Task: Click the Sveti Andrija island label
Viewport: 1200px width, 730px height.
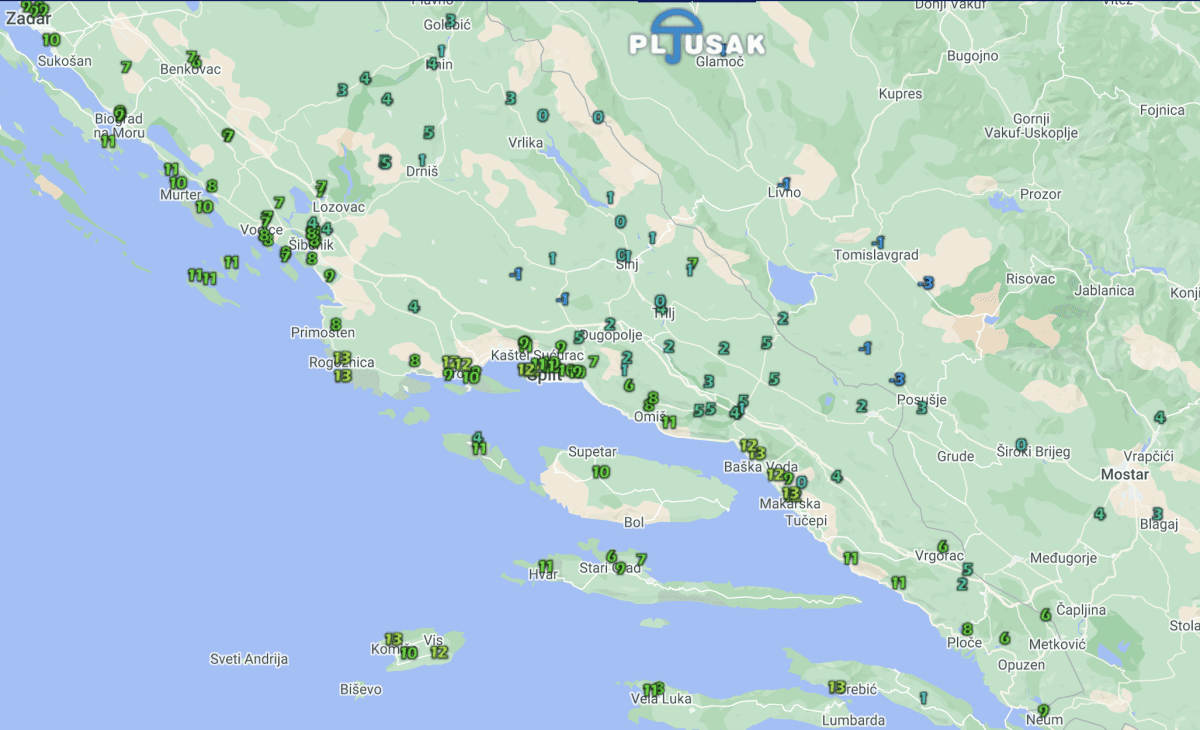Action: (x=249, y=659)
